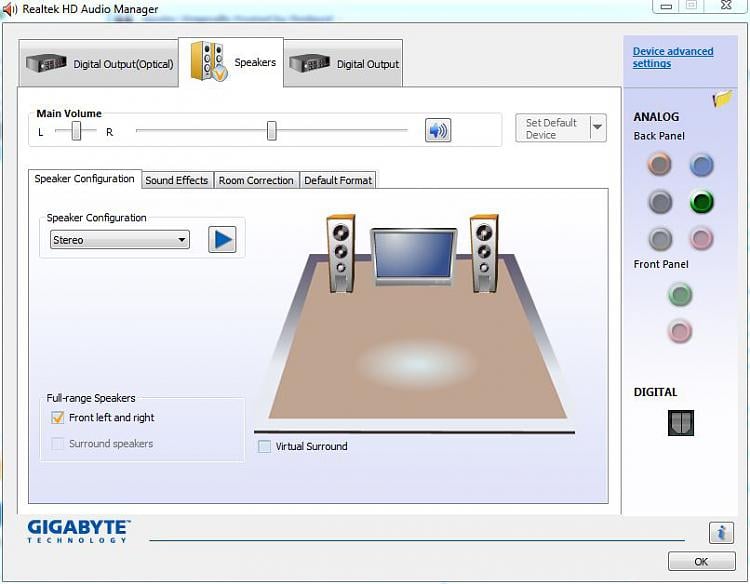This screenshot has height=584, width=750.
Task: Click the 'Main Volume' label
Action: 69,113
